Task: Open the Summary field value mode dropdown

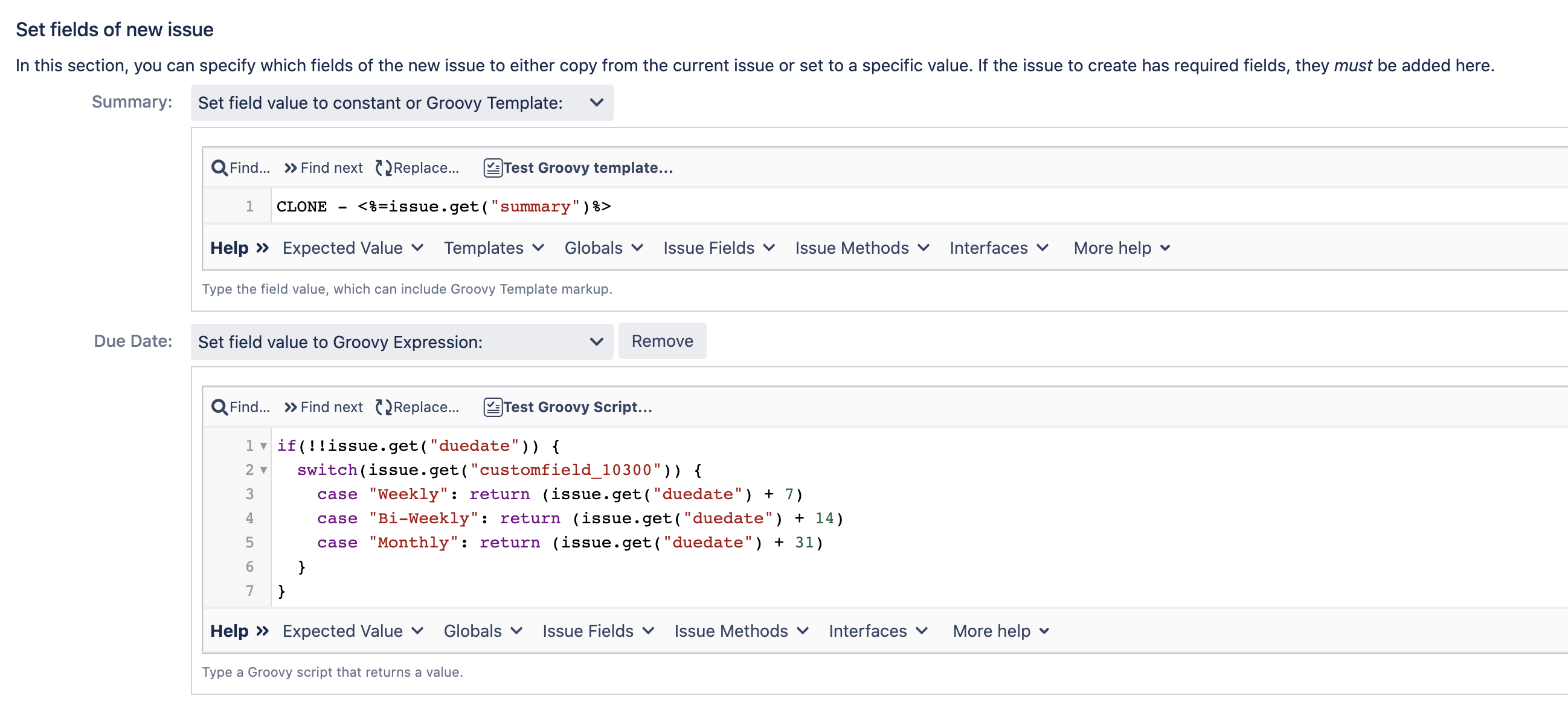Action: [401, 103]
